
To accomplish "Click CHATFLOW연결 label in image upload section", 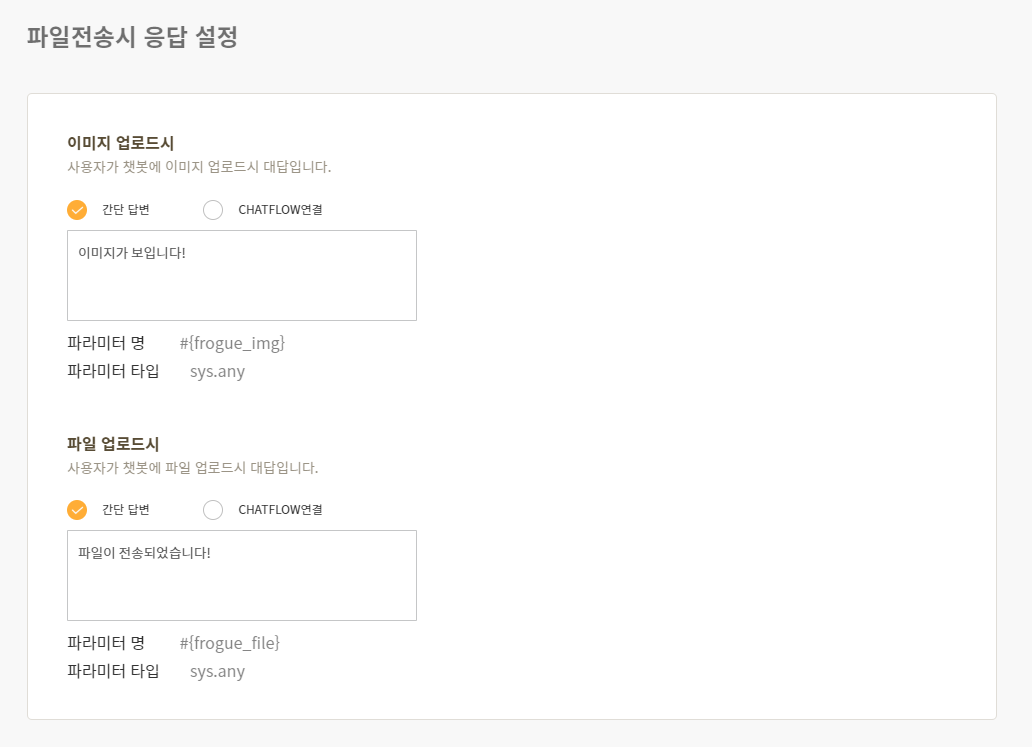I will [x=280, y=210].
